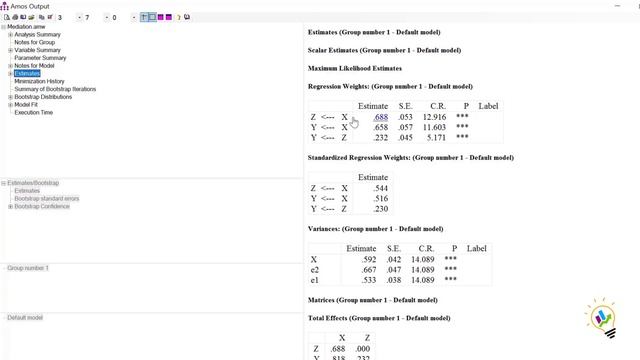Click the .533 variance estimate for e1
This screenshot has width=640, height=360.
click(x=369, y=280)
